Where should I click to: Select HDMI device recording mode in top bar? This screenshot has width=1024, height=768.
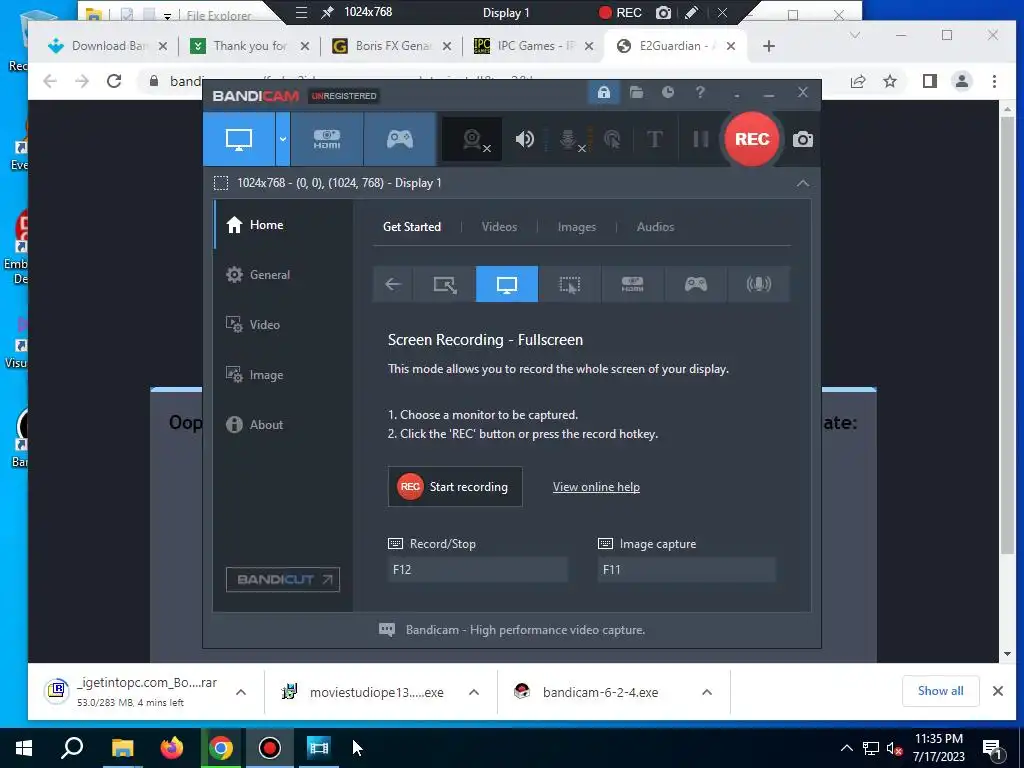pyautogui.click(x=327, y=139)
